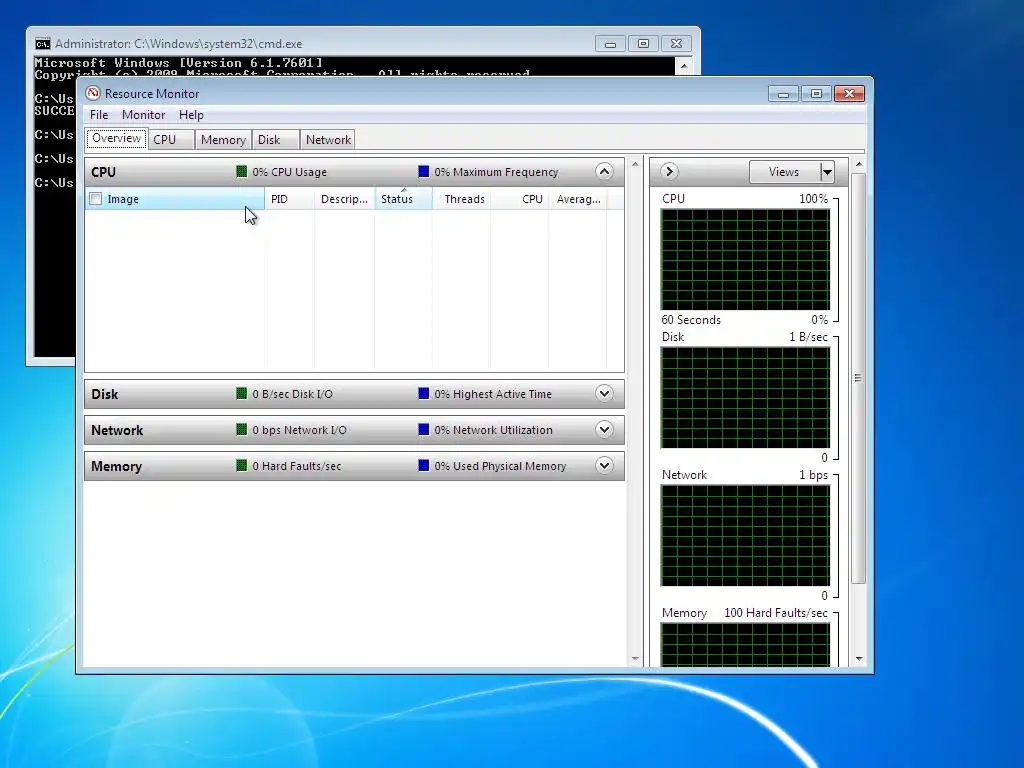
Task: Open the Views dropdown arrow
Action: (x=827, y=172)
